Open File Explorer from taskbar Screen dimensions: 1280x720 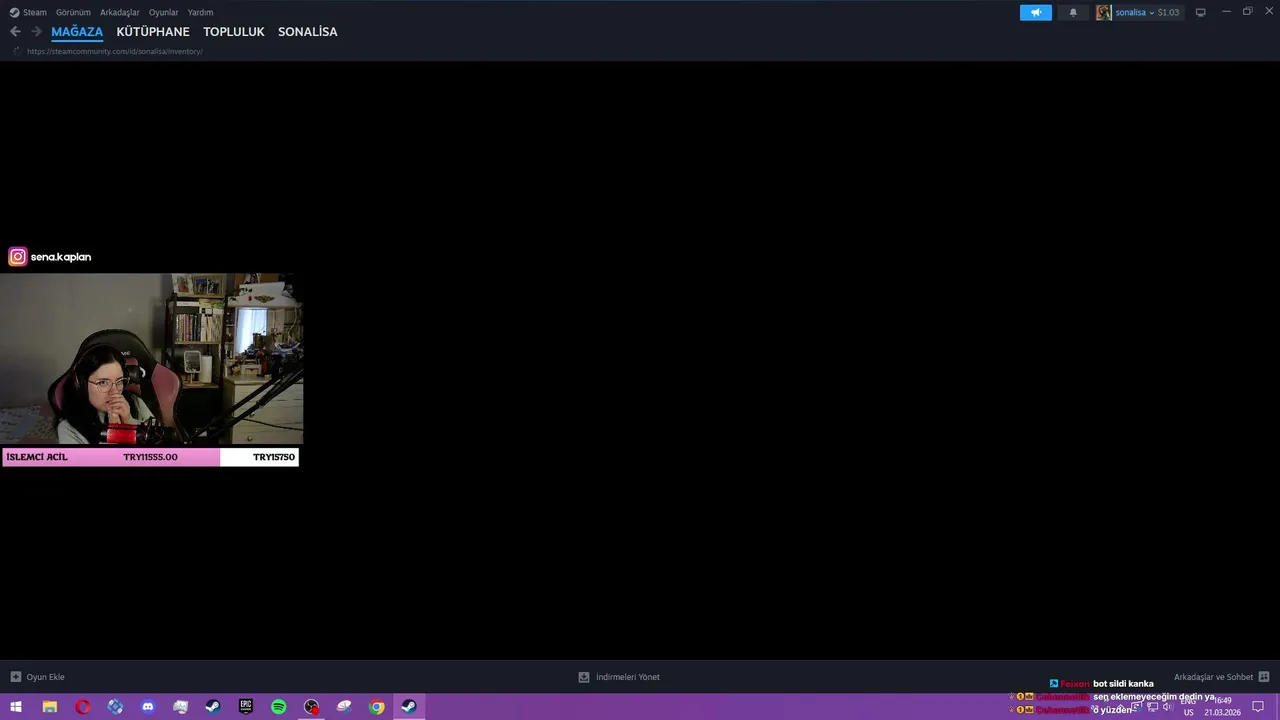tap(49, 707)
